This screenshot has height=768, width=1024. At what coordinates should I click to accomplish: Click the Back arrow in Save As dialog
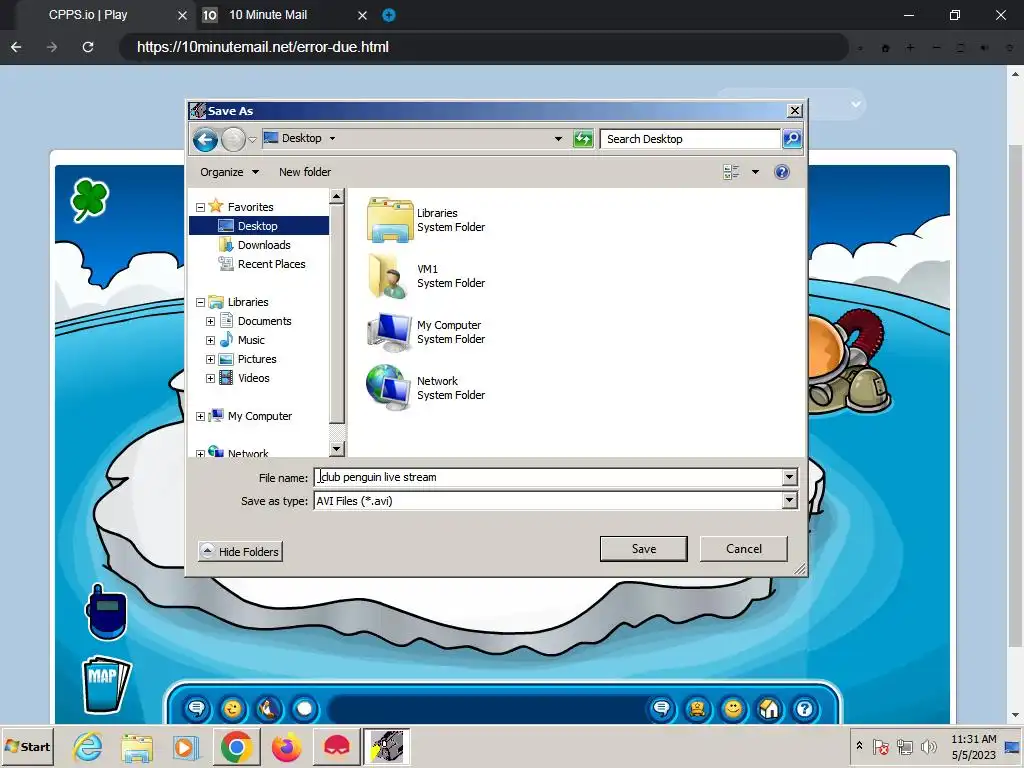click(205, 139)
